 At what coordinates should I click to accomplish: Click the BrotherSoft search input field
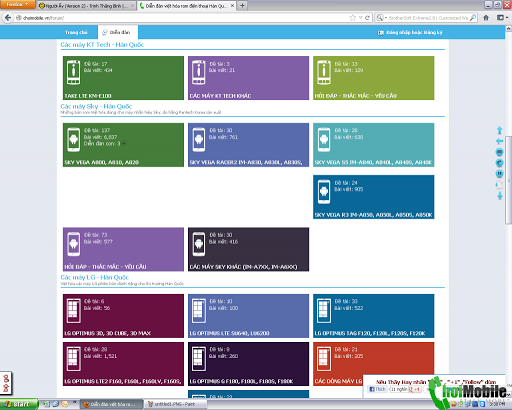428,18
